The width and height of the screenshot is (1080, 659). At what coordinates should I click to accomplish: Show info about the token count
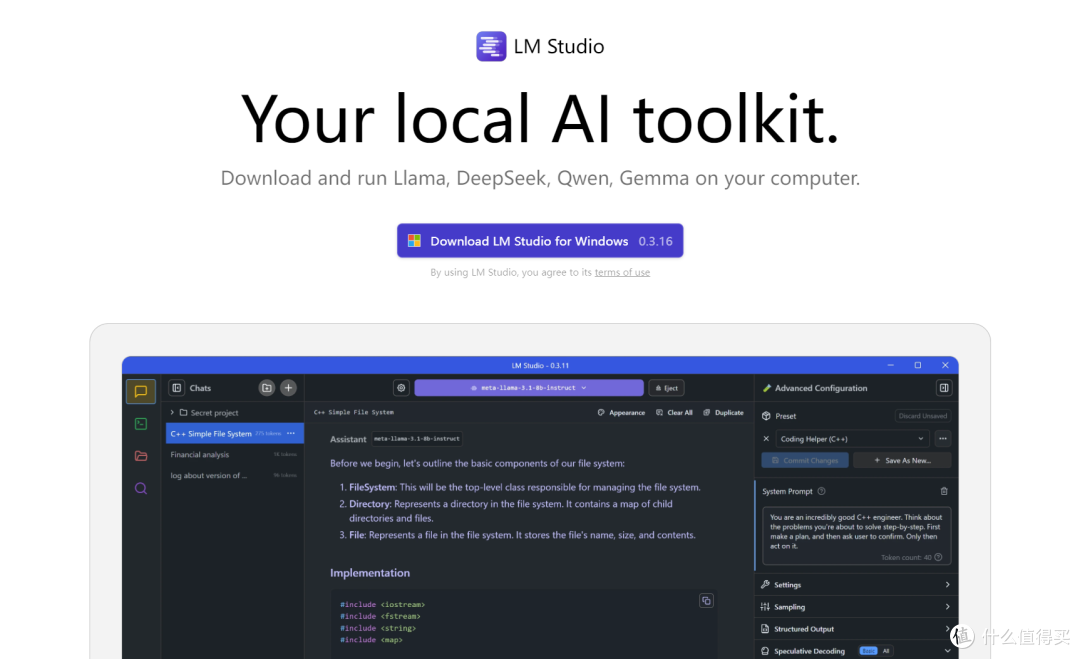938,557
